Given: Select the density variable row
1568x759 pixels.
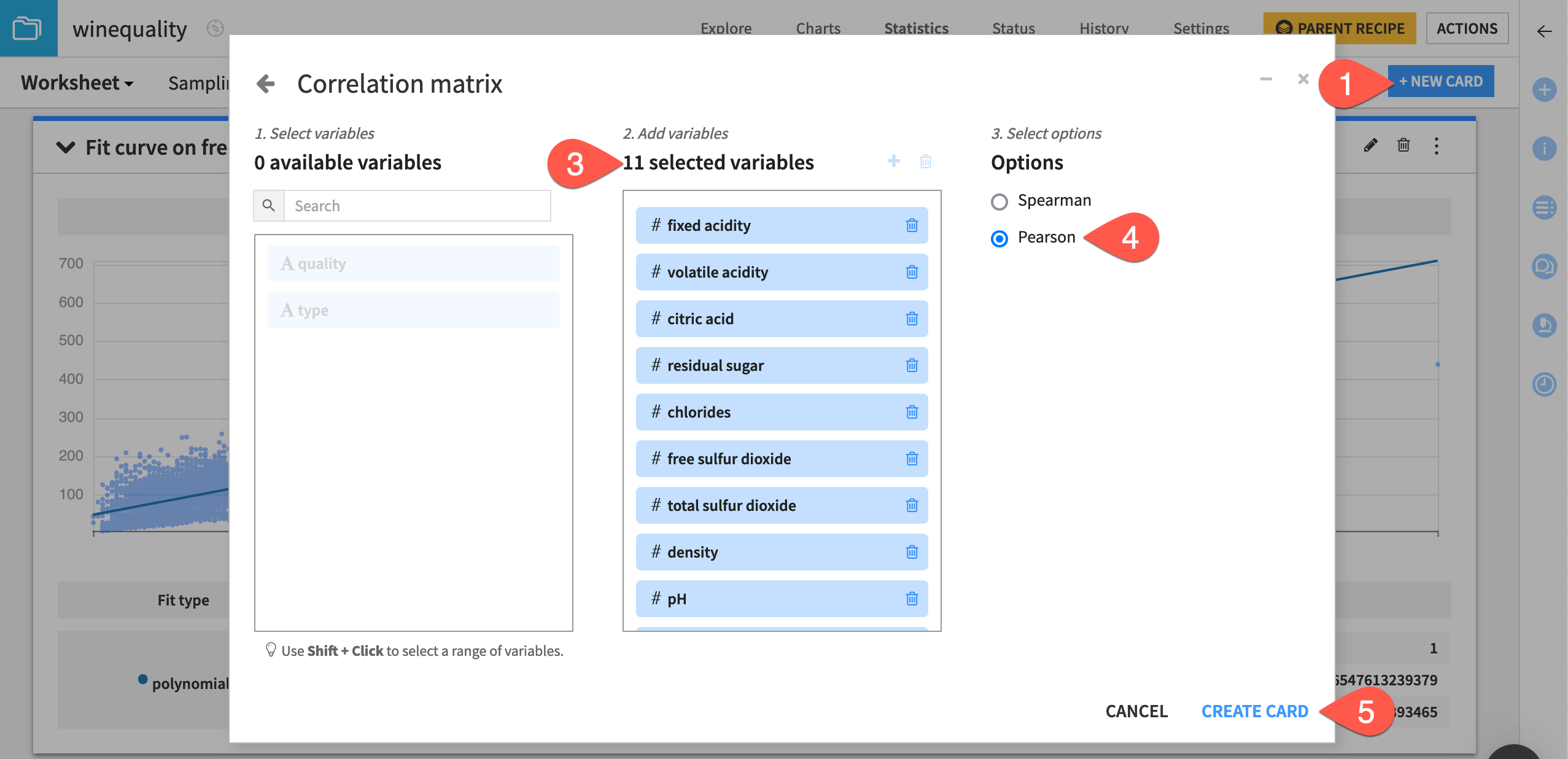Looking at the screenshot, I should coord(782,552).
